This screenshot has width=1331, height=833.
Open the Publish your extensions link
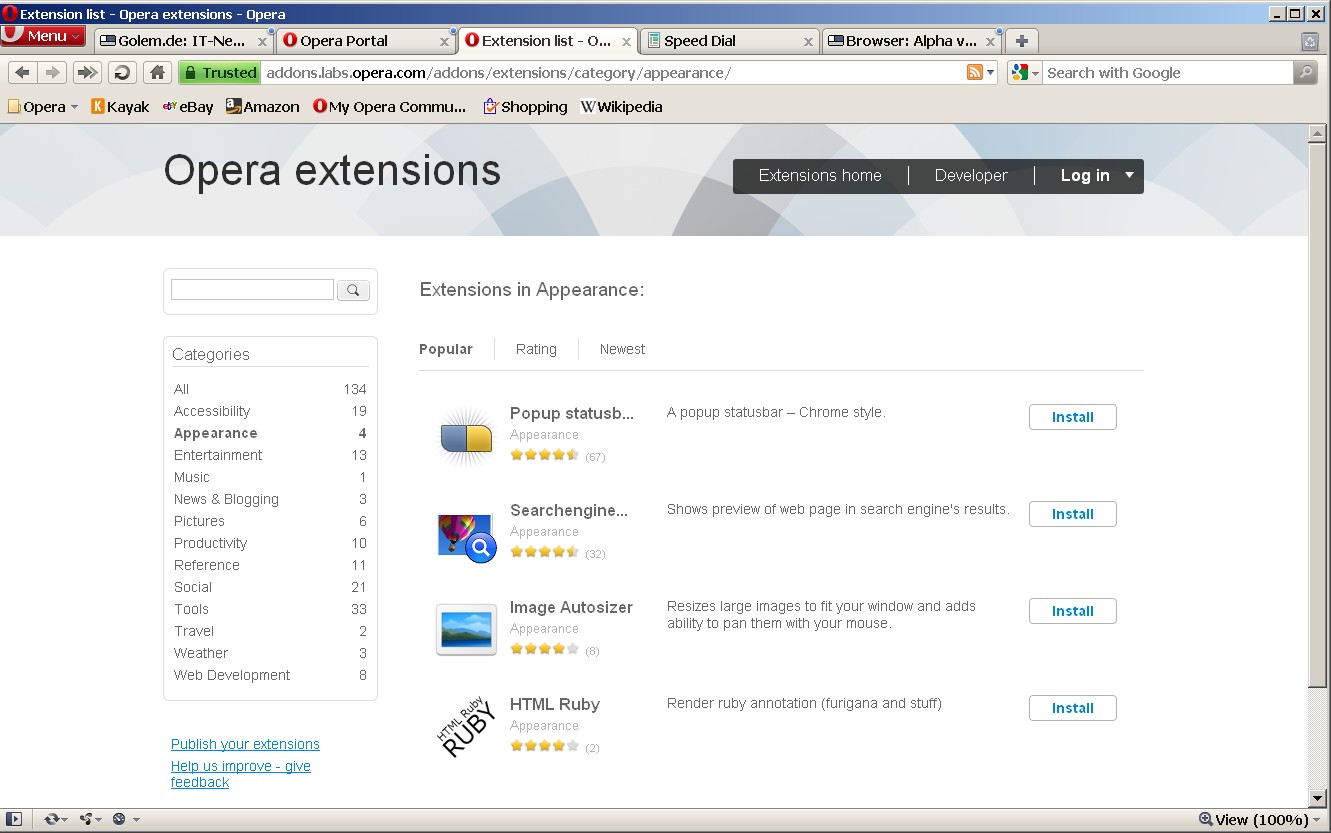coord(245,744)
